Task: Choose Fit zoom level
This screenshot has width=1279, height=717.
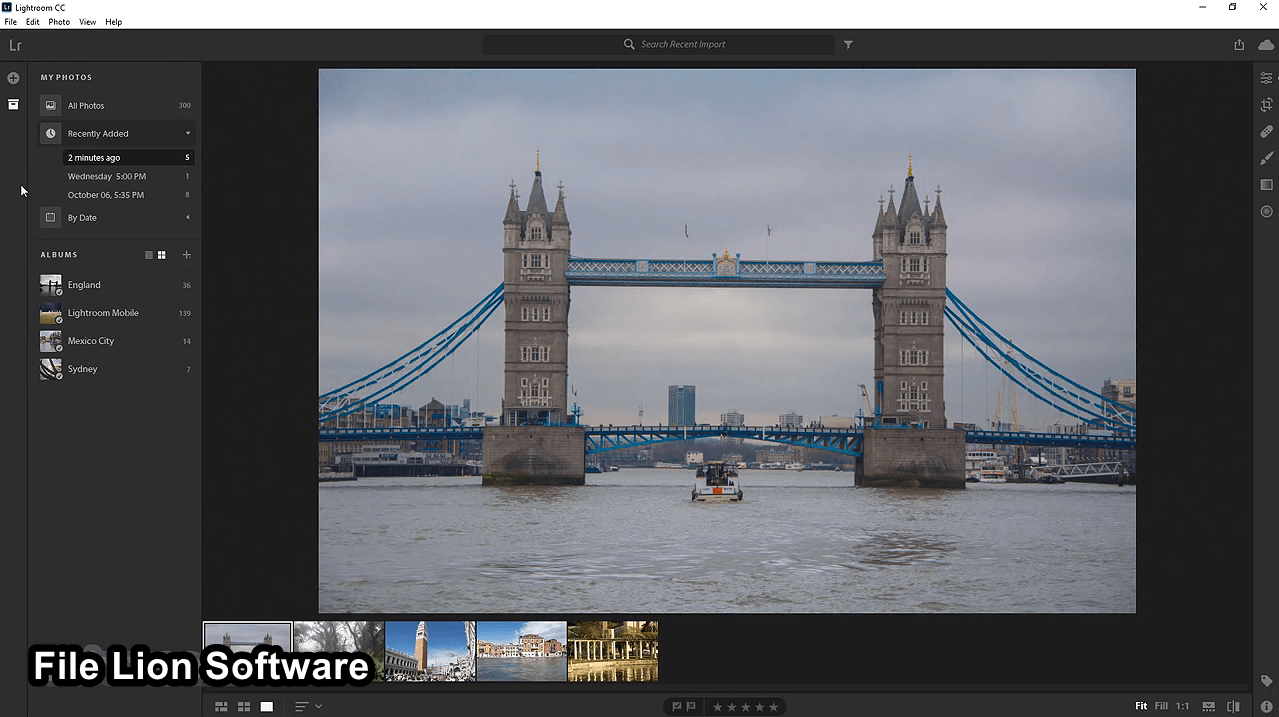Action: click(x=1141, y=706)
